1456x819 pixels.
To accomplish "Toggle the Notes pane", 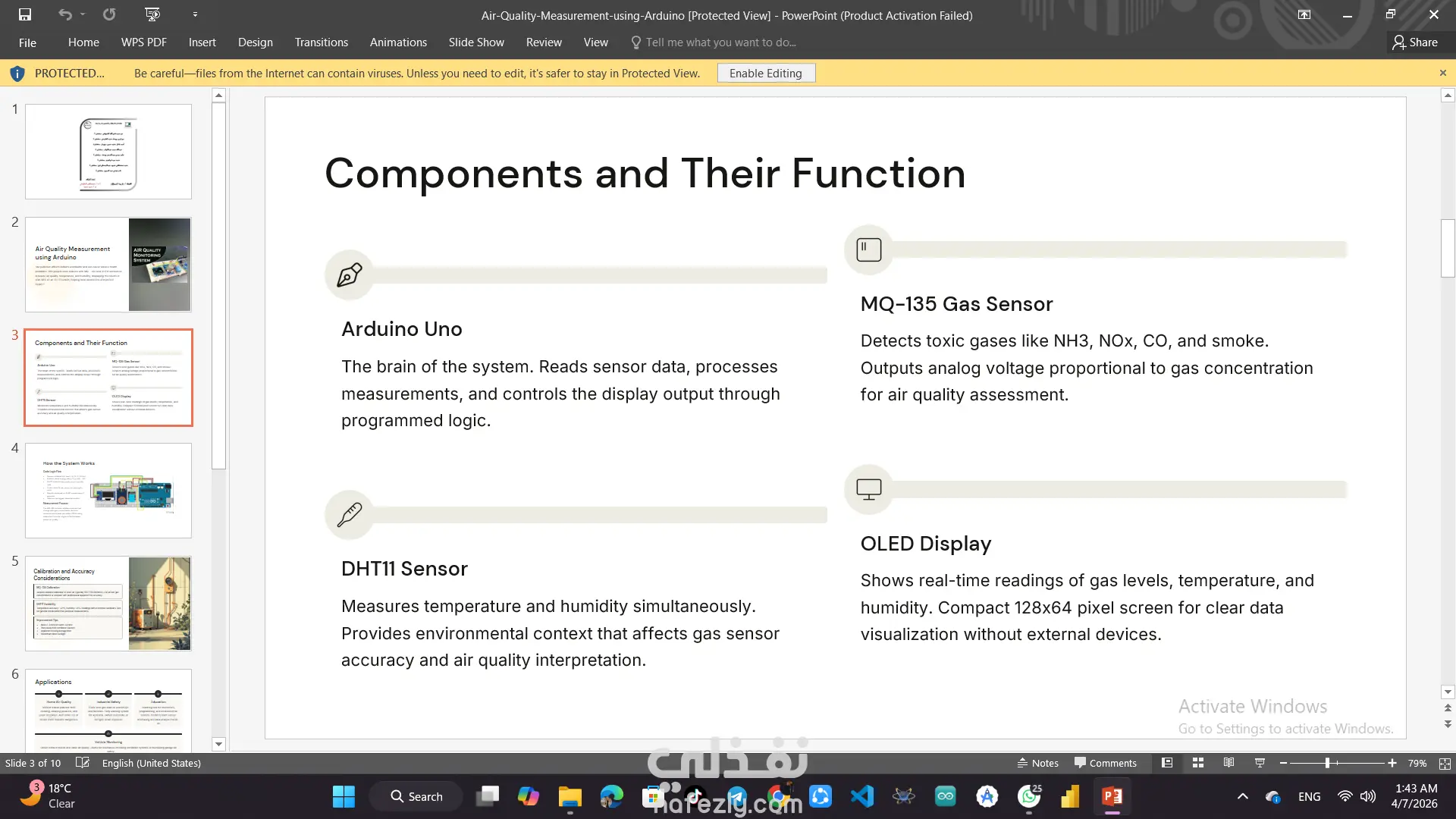I will click(1037, 763).
